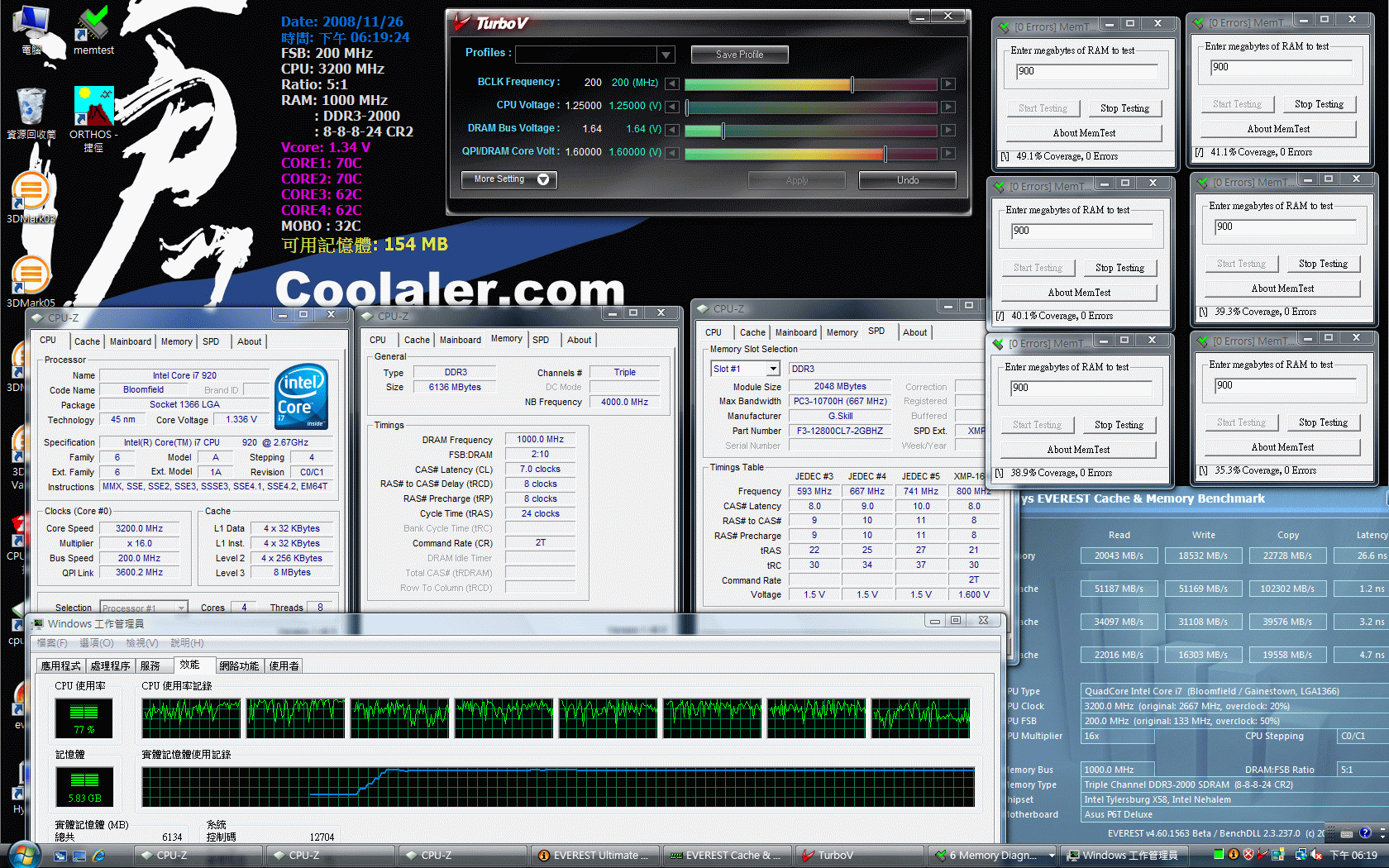Click Save Profile in TurboV

pos(739,55)
